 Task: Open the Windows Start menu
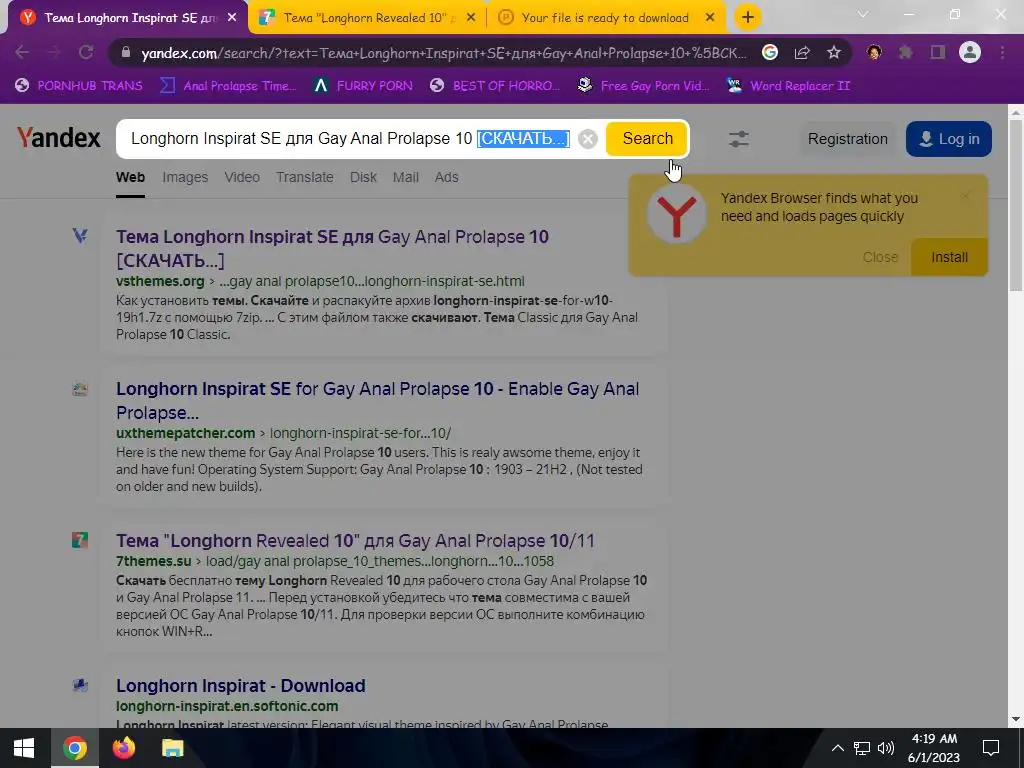[24, 748]
